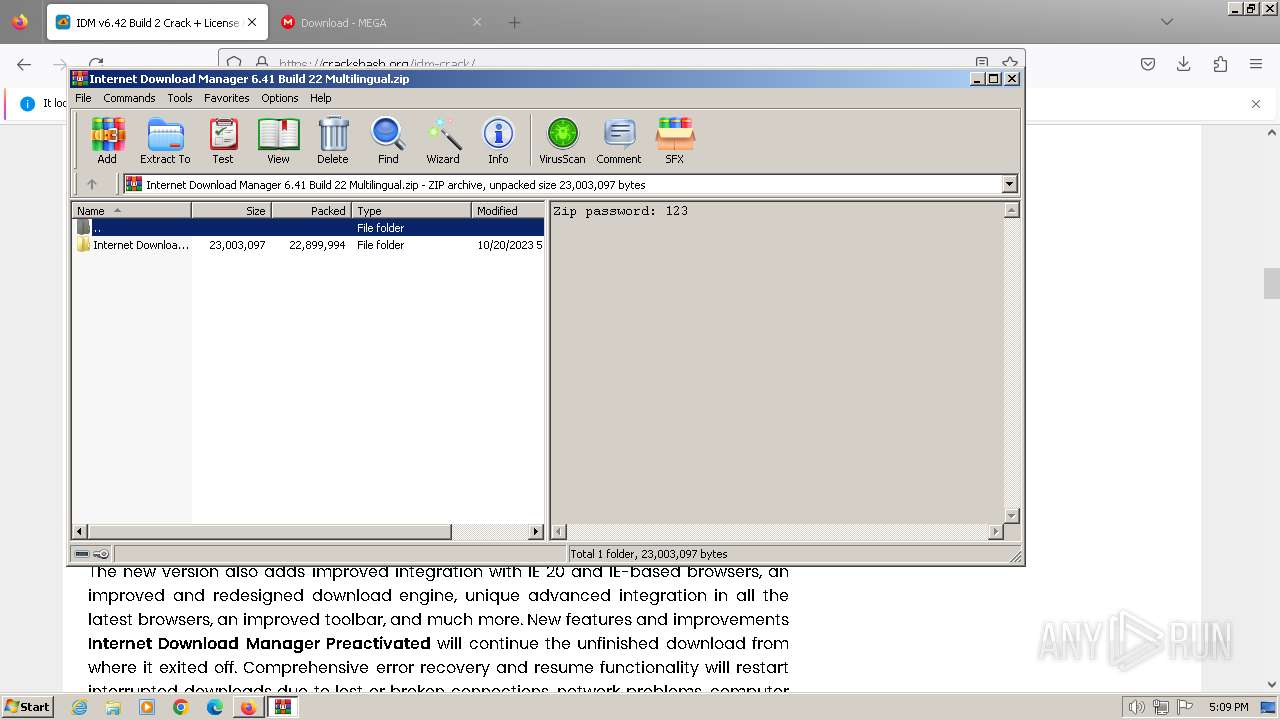Open the Comment tool

619,140
